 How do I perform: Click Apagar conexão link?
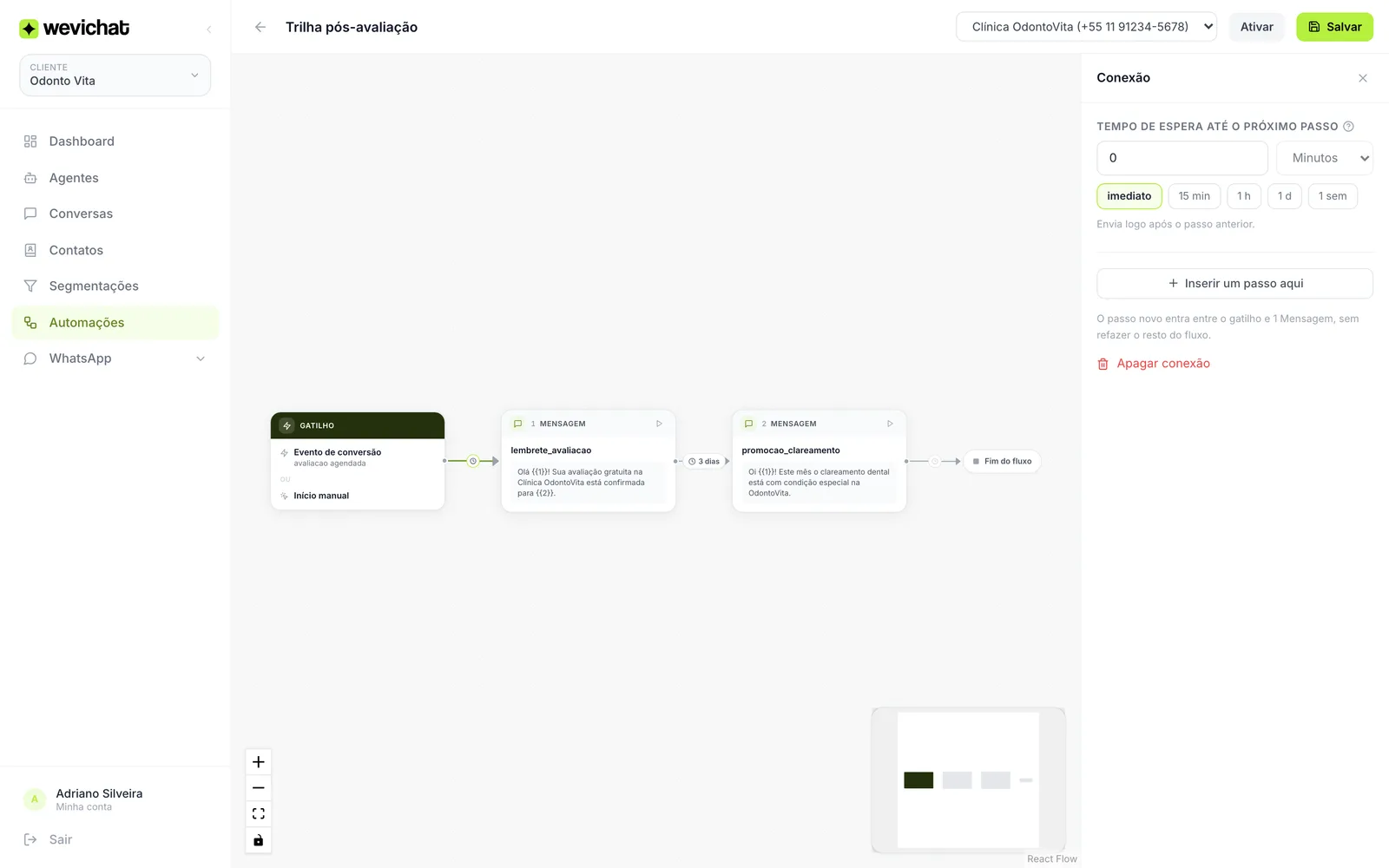1163,364
